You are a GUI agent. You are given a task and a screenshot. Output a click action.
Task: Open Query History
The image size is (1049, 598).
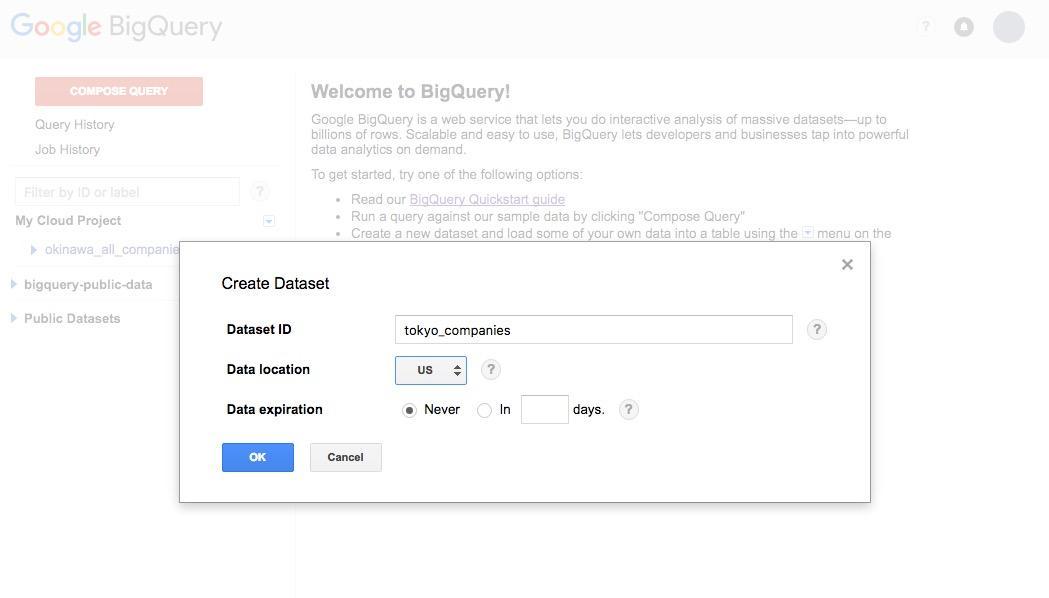click(x=75, y=124)
